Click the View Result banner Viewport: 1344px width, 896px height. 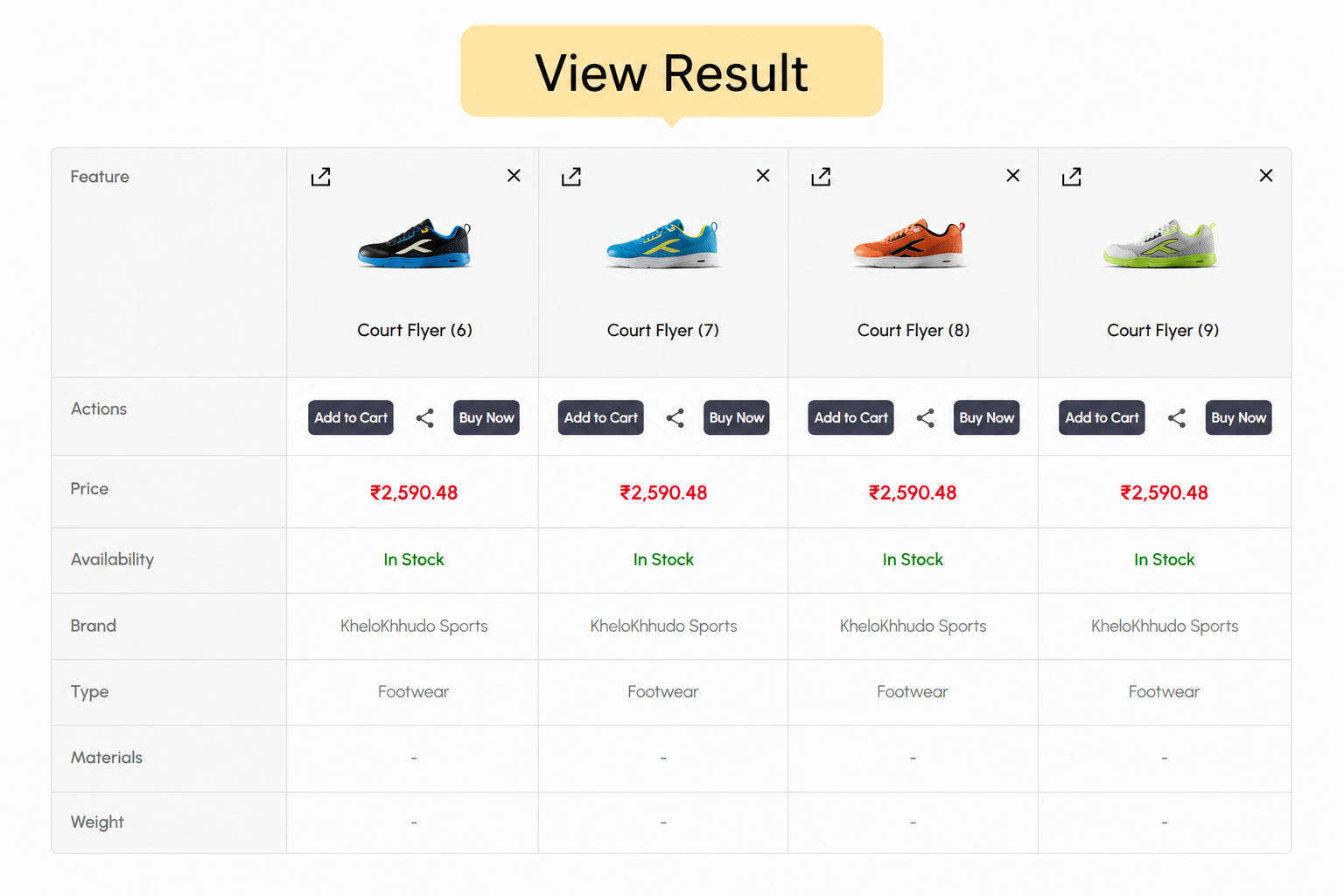coord(671,72)
